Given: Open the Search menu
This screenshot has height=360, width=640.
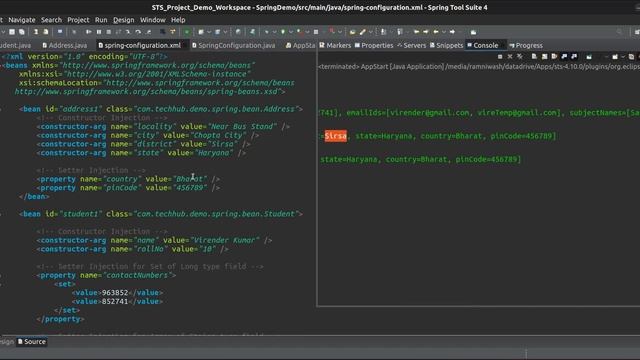Looking at the screenshot, I should [51, 20].
